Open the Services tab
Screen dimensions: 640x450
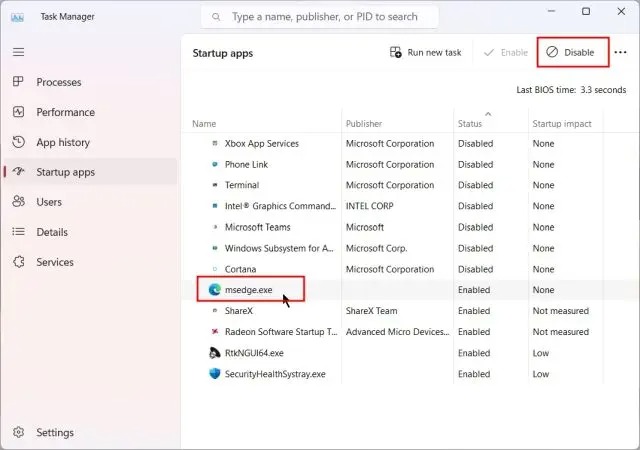pyautogui.click(x=91, y=262)
